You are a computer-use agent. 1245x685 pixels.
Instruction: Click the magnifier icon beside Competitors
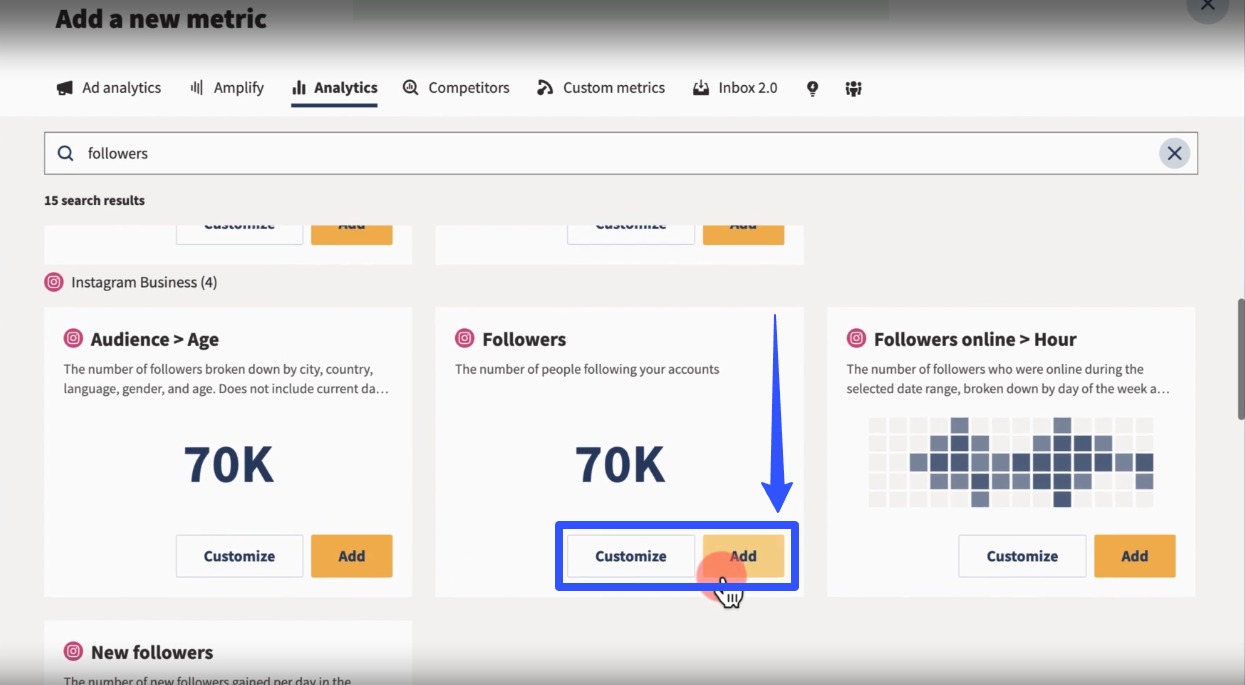point(409,88)
